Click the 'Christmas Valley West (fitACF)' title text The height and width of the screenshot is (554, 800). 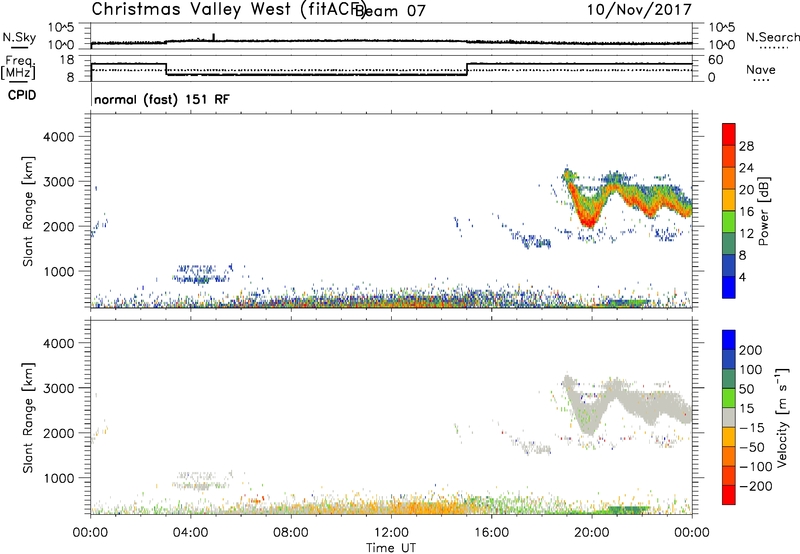click(229, 10)
